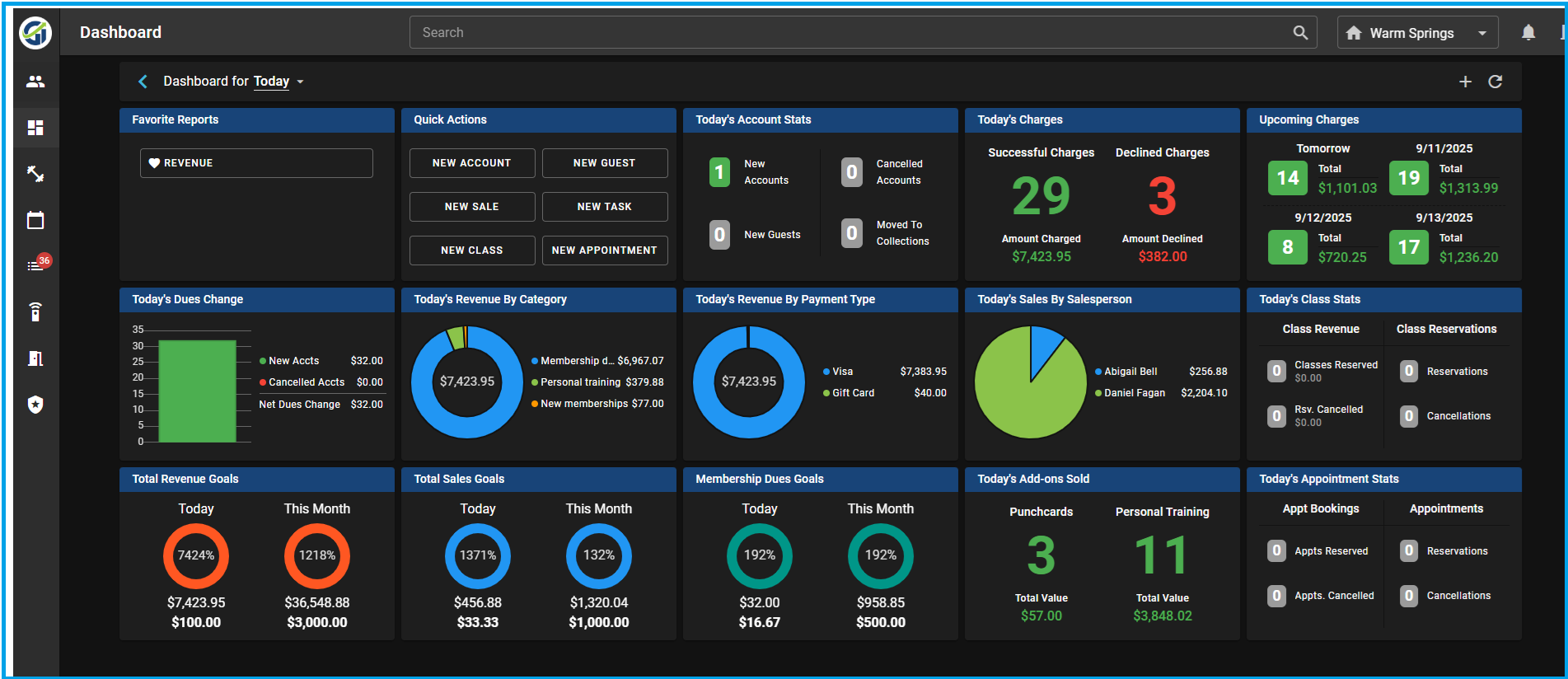Click the NEW ACCOUNT button
The height and width of the screenshot is (679, 1568).
coord(472,163)
